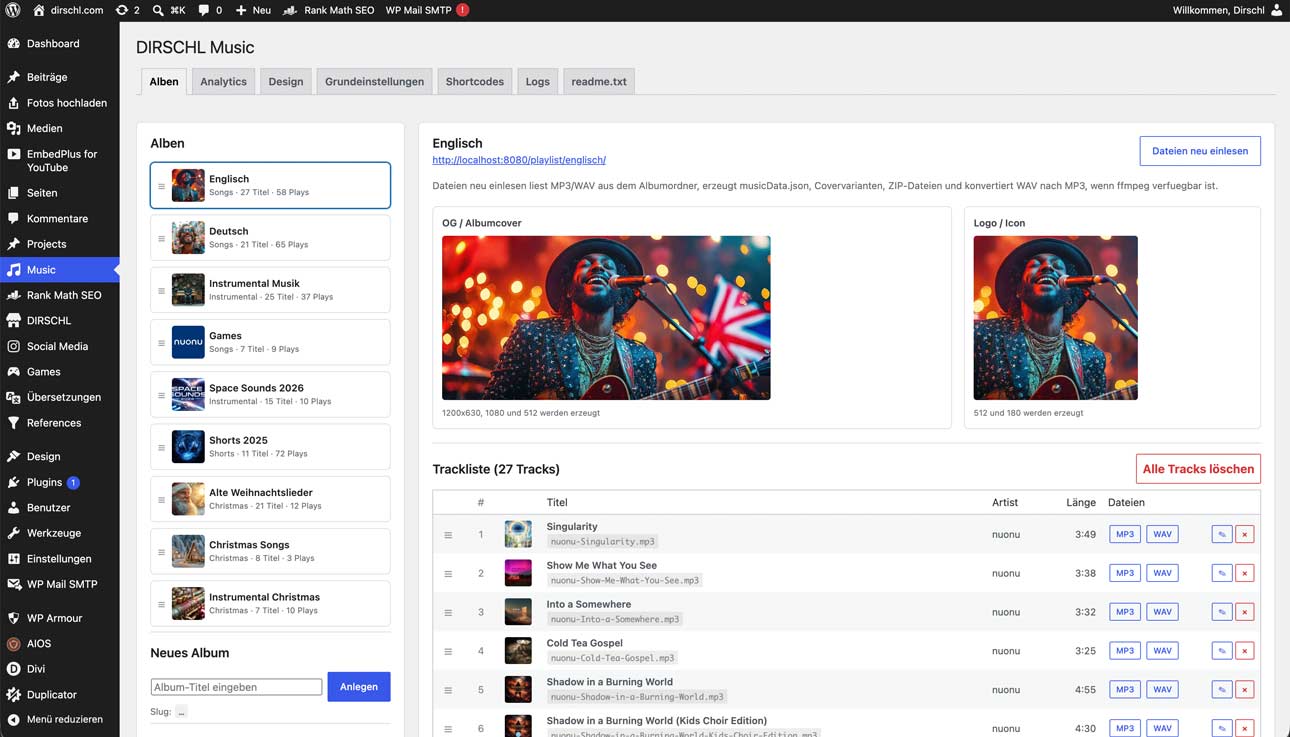Select the Instrumental Christmas album
Viewport: 1290px width, 737px height.
click(x=270, y=603)
